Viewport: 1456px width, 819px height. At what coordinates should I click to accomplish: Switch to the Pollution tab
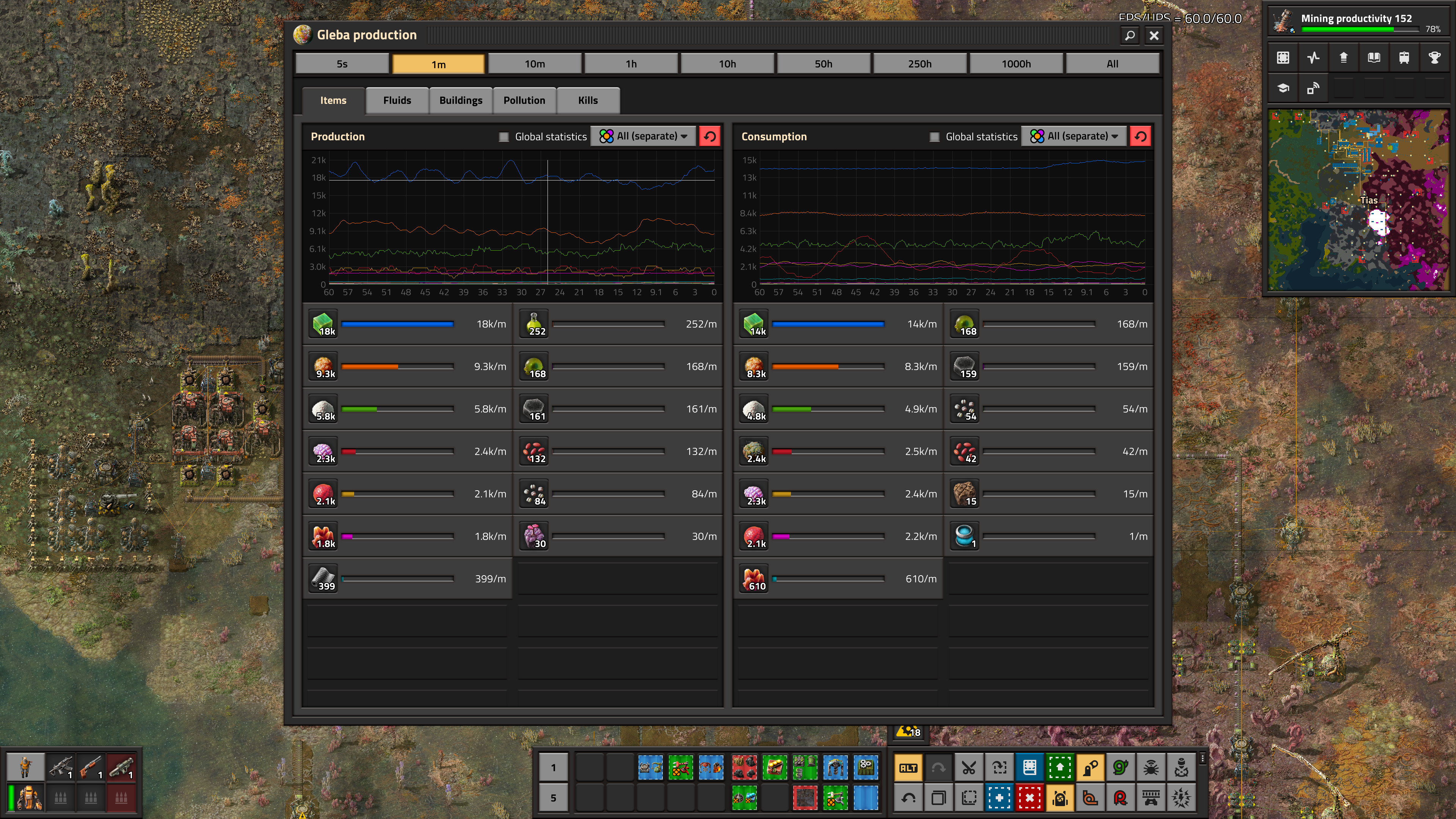pos(524,100)
